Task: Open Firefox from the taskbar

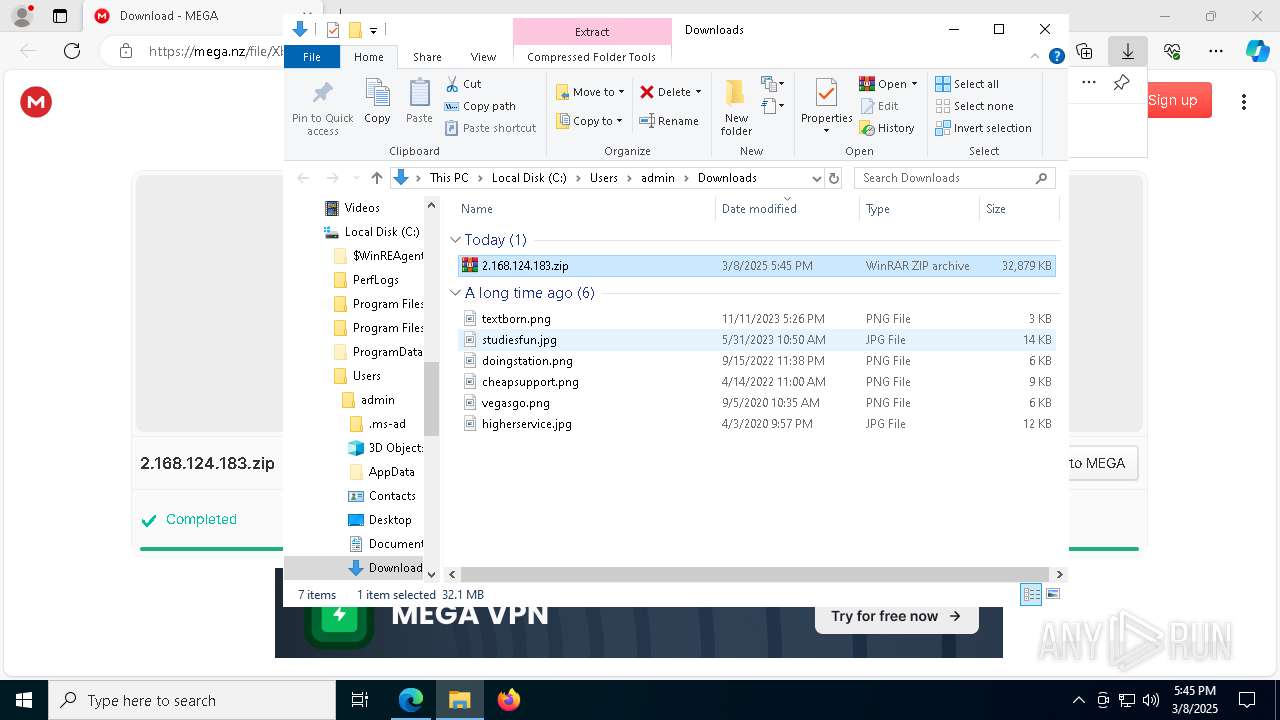Action: click(x=508, y=700)
